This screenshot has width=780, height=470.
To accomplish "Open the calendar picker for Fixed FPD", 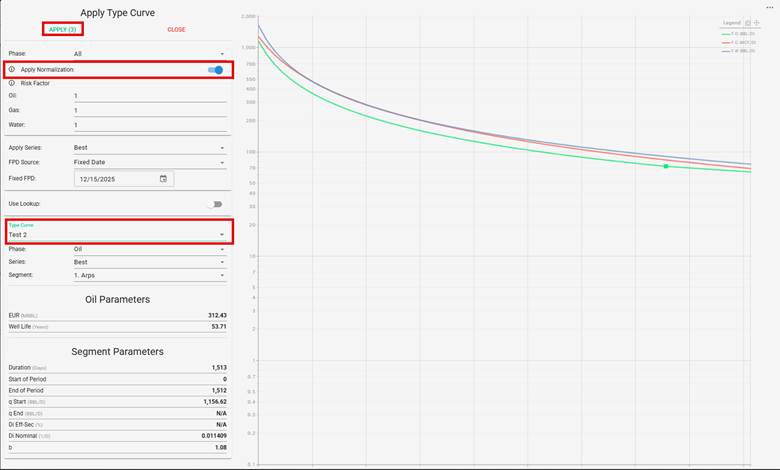I will click(x=163, y=179).
